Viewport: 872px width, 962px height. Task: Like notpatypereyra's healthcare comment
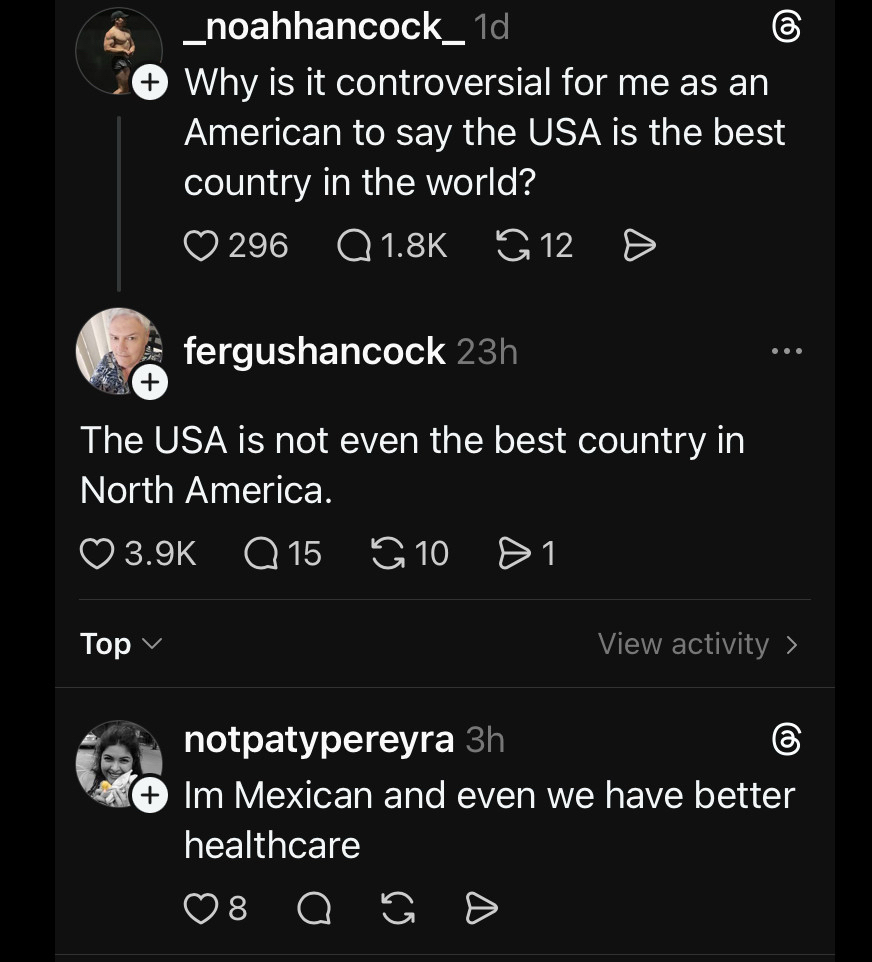201,907
